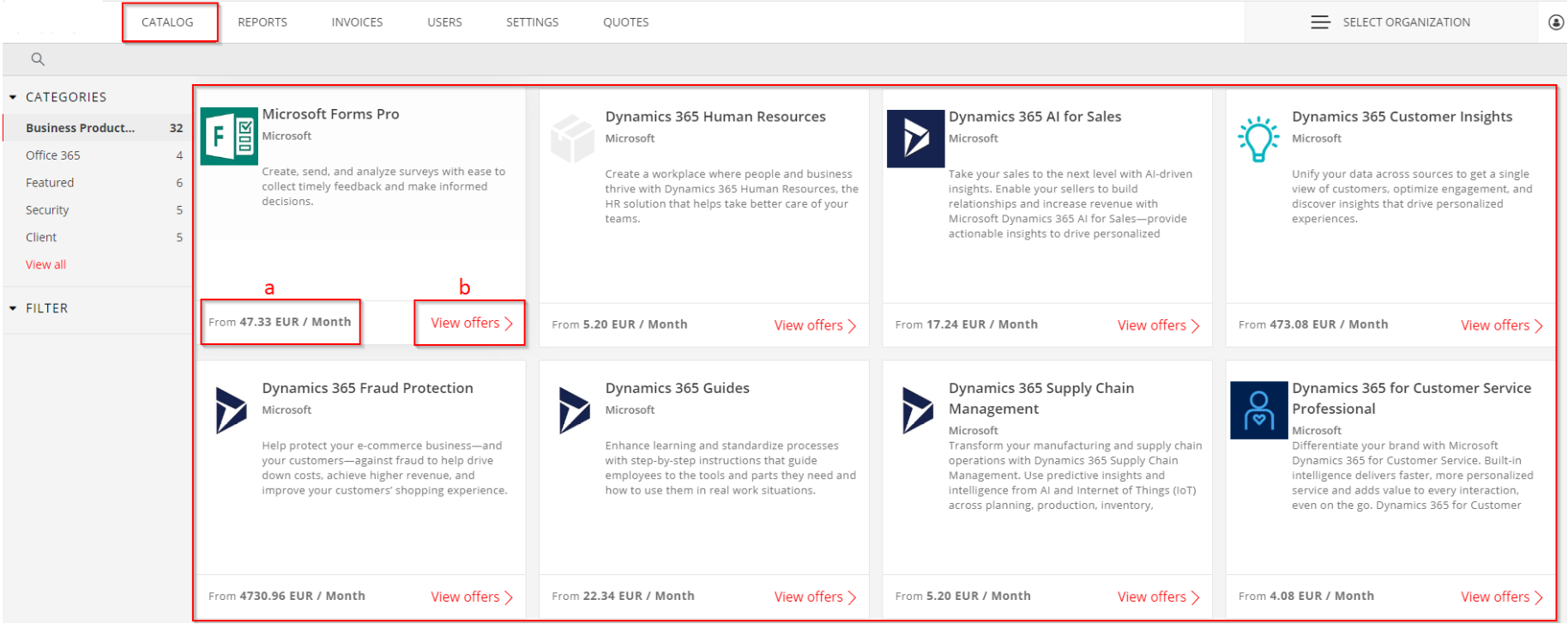The height and width of the screenshot is (630, 1568).
Task: Click the Customer Insights lightbulb icon
Action: [x=1258, y=139]
